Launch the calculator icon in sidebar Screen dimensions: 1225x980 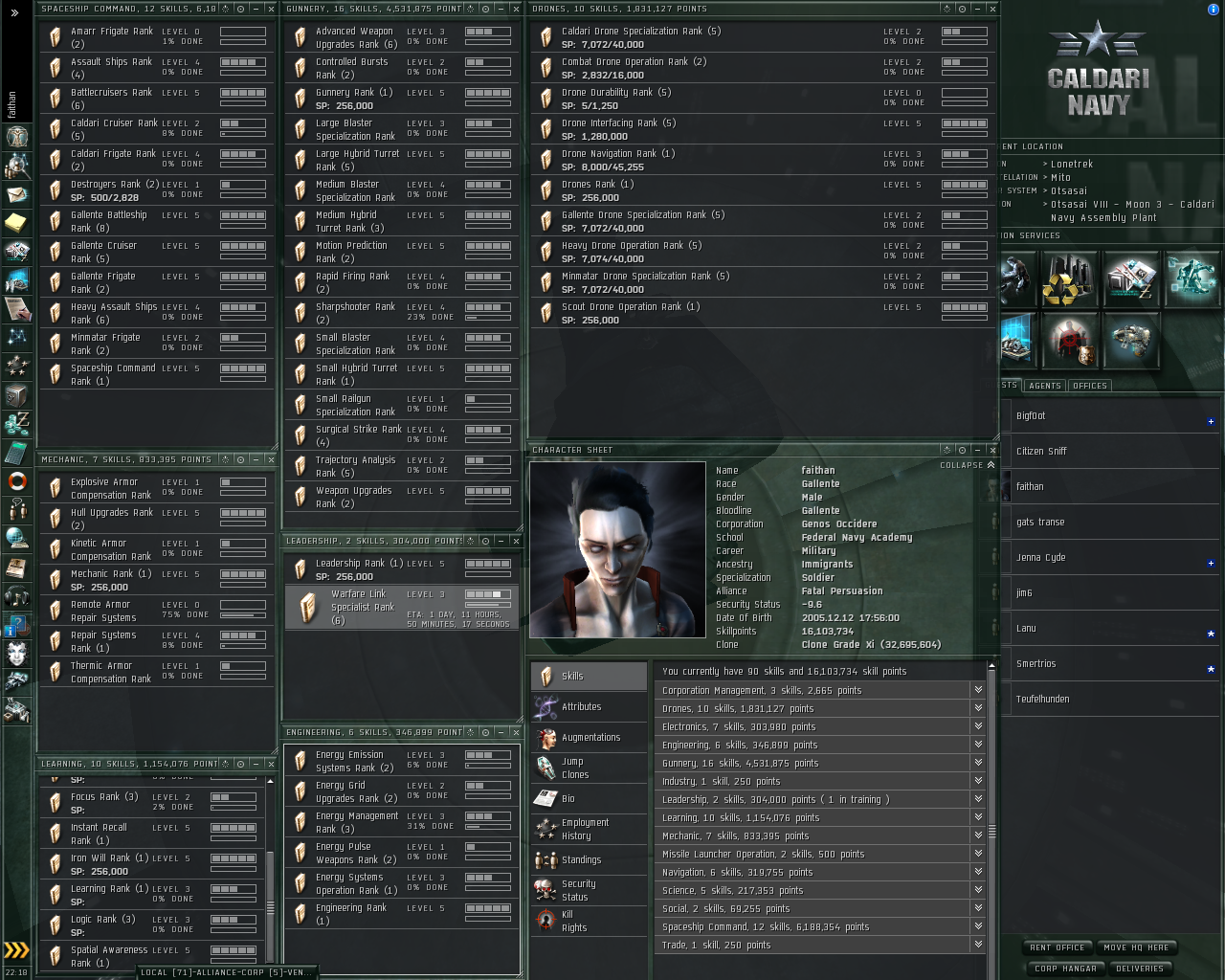coord(17,452)
